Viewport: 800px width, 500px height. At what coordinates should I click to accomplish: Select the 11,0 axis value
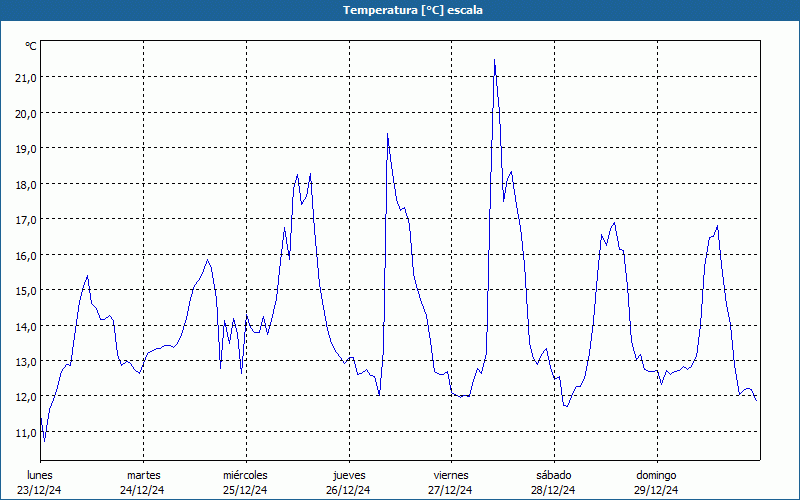[x=26, y=432]
